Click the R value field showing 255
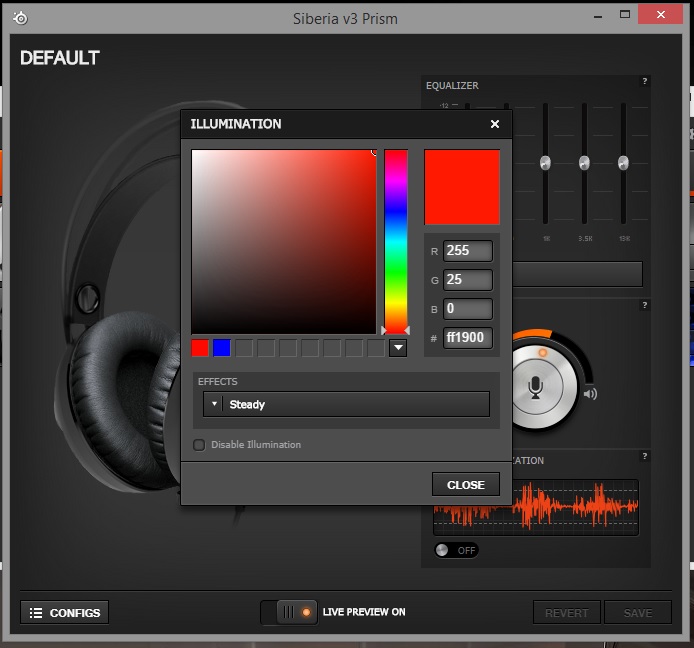This screenshot has width=694, height=648. (x=467, y=251)
